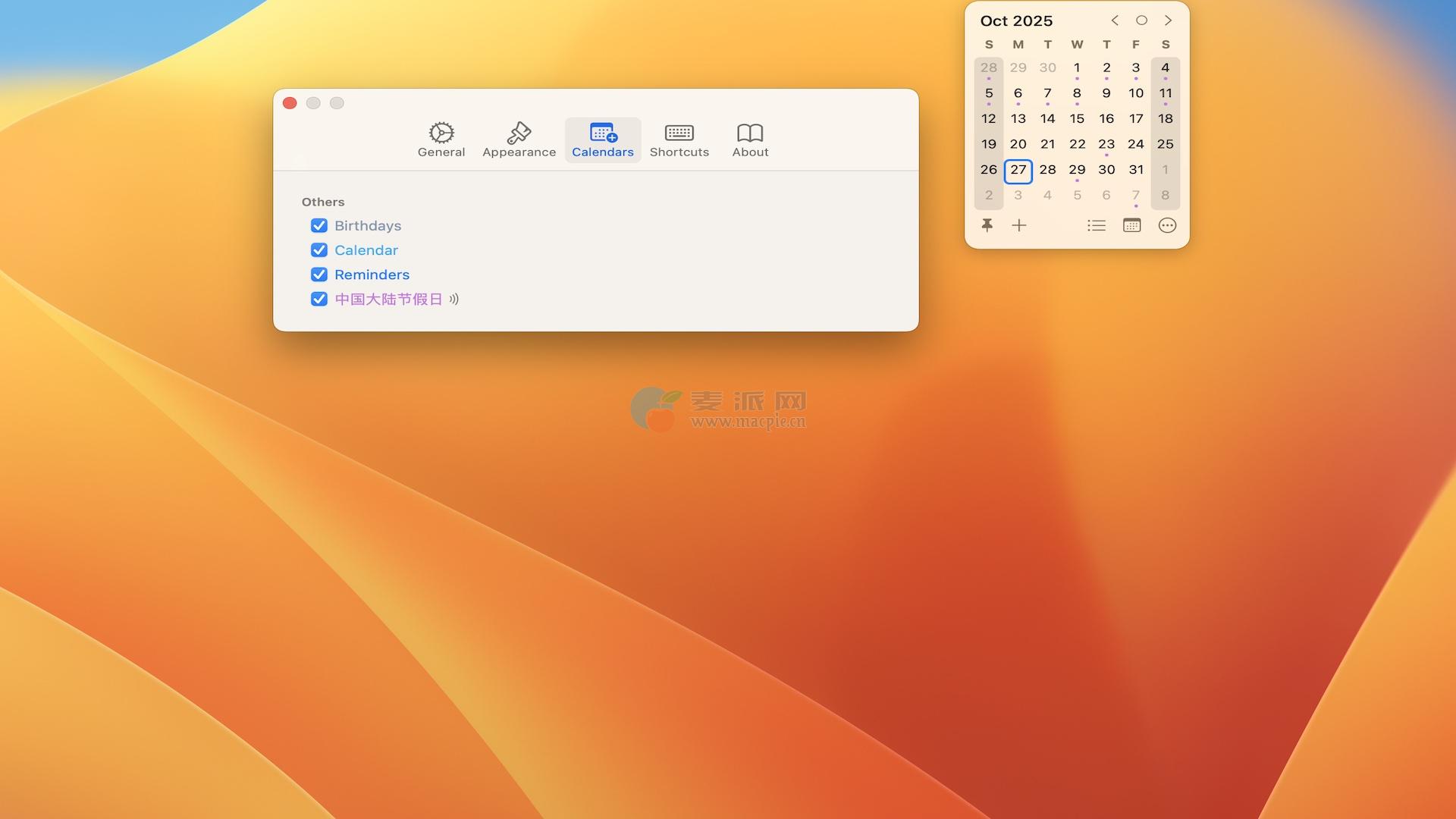Go to today with circle icon
The height and width of the screenshot is (819, 1456).
pyautogui.click(x=1141, y=20)
